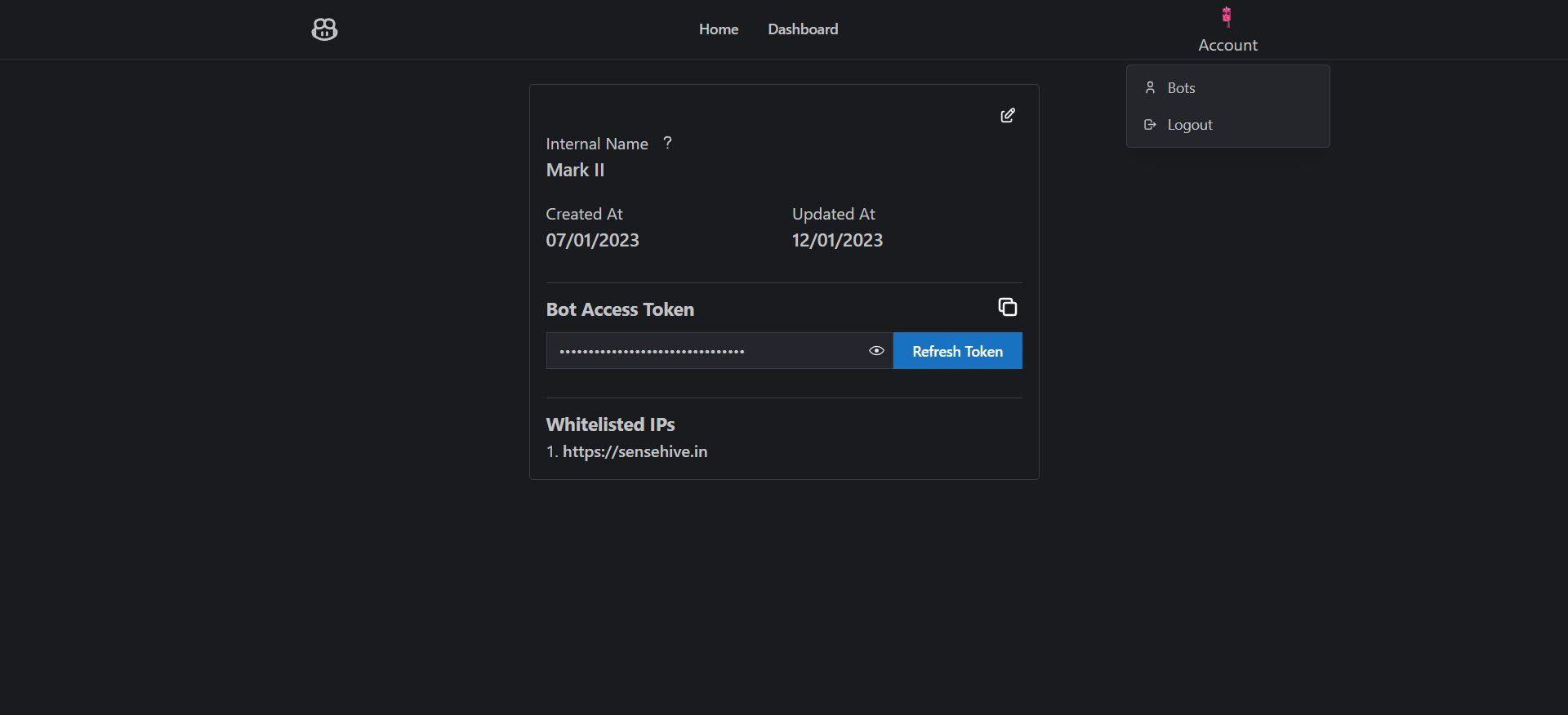Edit the bot details with the pencil icon
1568x715 pixels.
coord(1008,115)
